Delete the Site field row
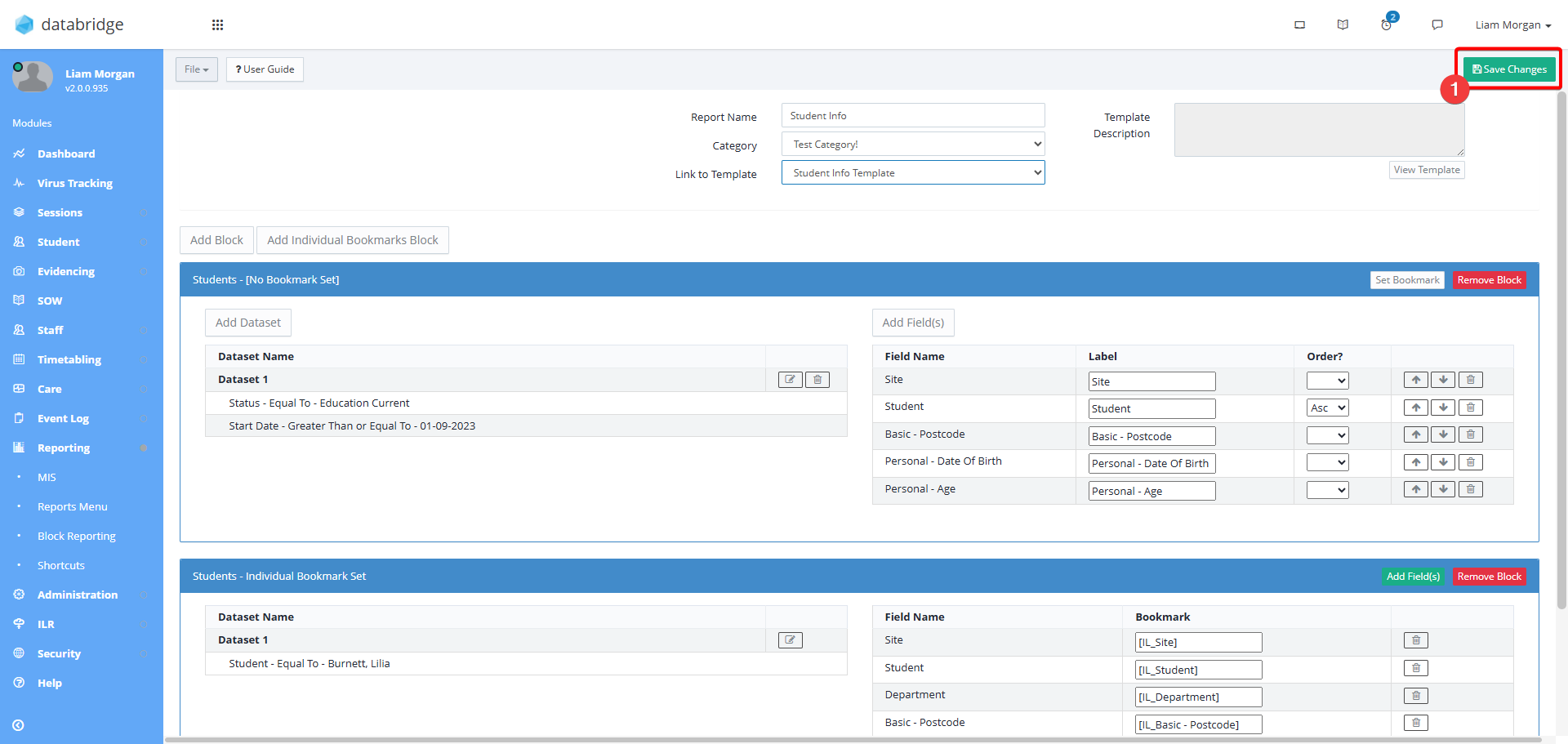 pyautogui.click(x=1471, y=380)
